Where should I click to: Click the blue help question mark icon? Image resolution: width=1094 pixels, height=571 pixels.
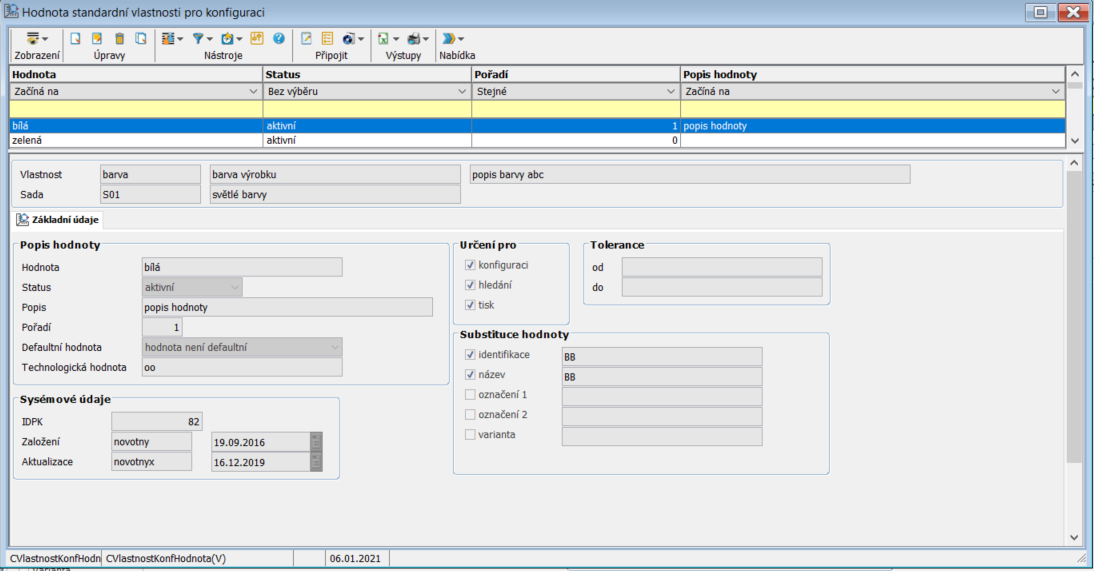[x=279, y=39]
